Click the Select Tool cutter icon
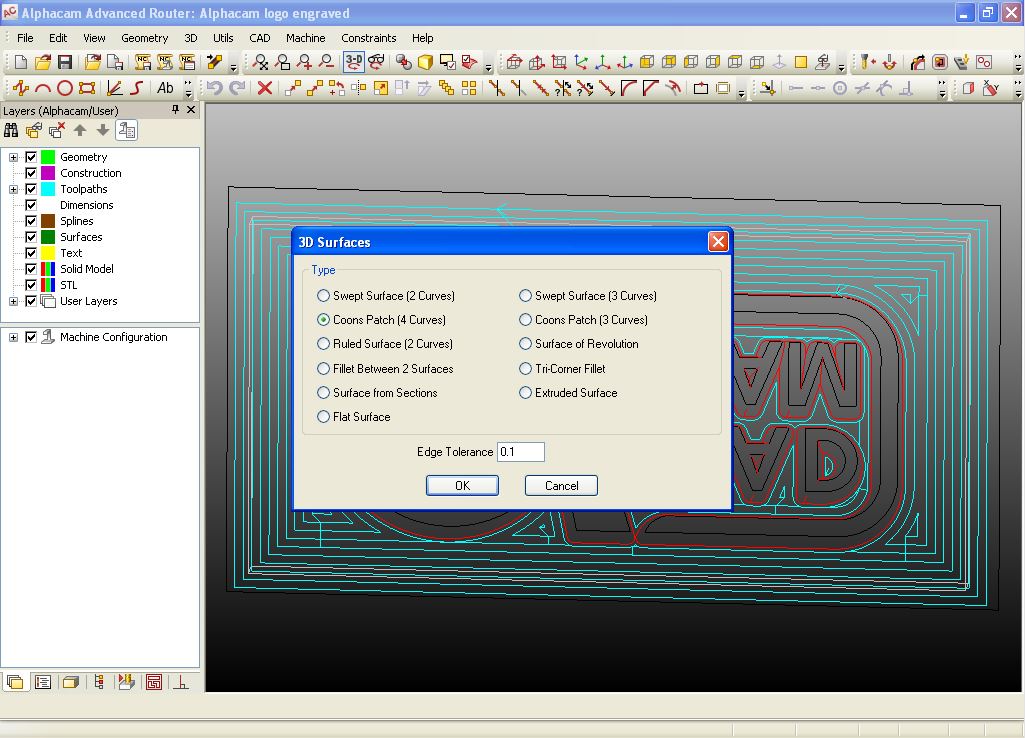This screenshot has height=738, width=1025. (x=867, y=62)
